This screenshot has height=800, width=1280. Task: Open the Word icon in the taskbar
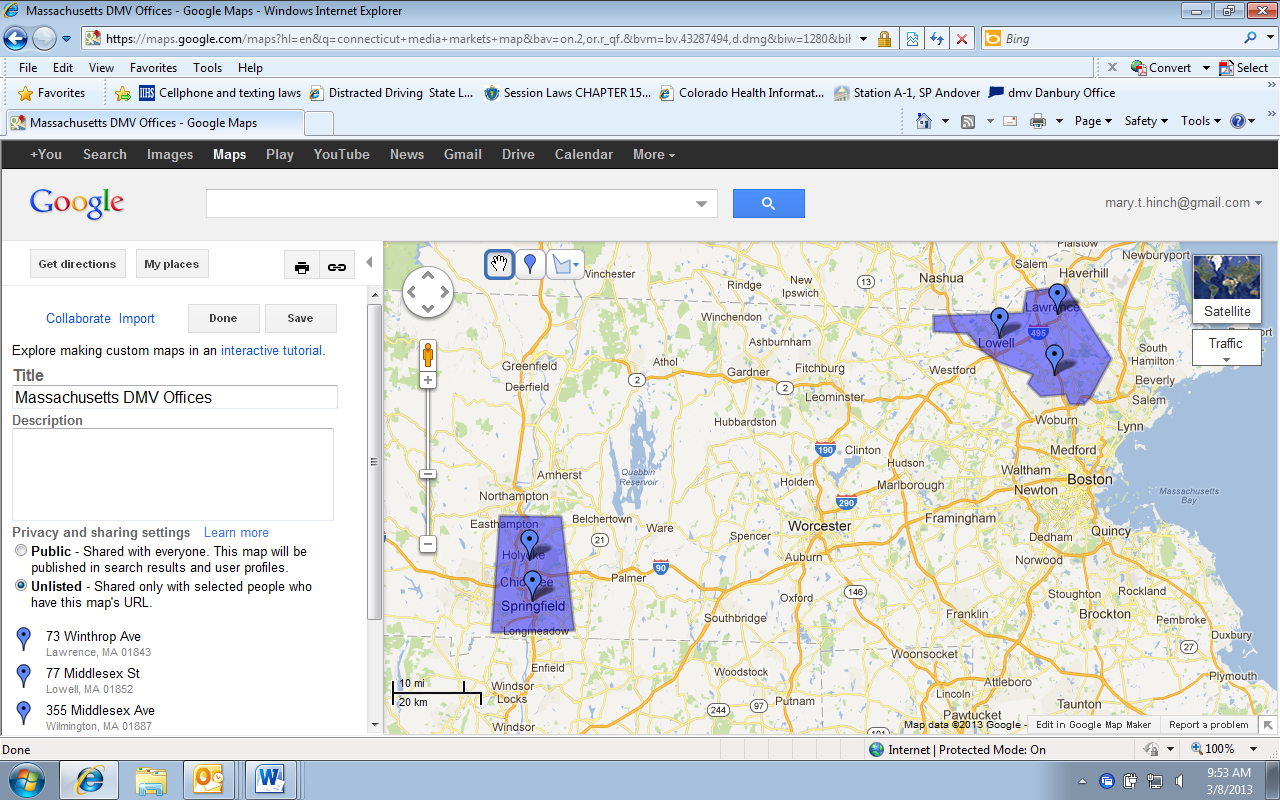pos(271,779)
